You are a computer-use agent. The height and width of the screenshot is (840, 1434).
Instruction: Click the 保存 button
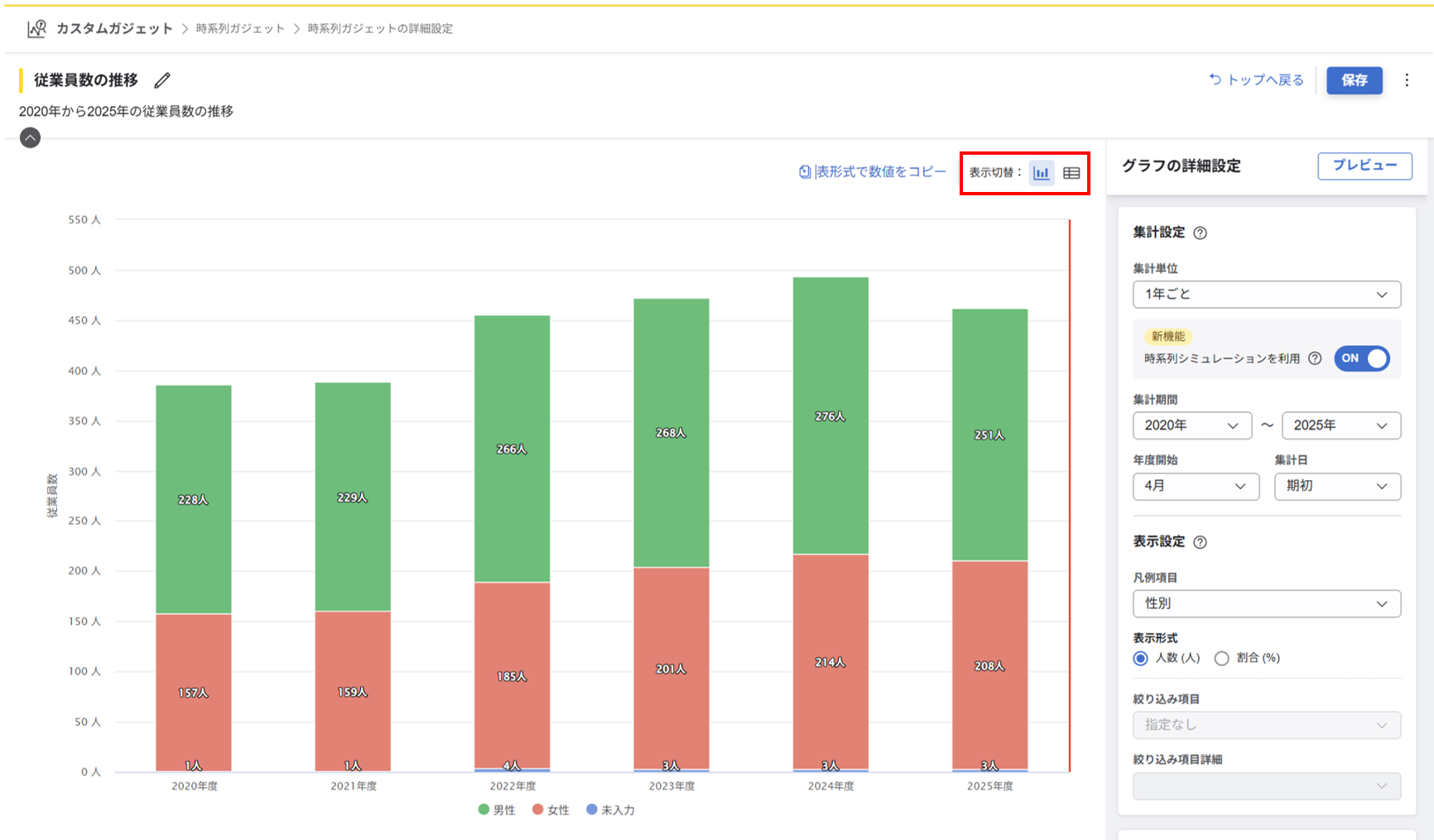[1354, 80]
